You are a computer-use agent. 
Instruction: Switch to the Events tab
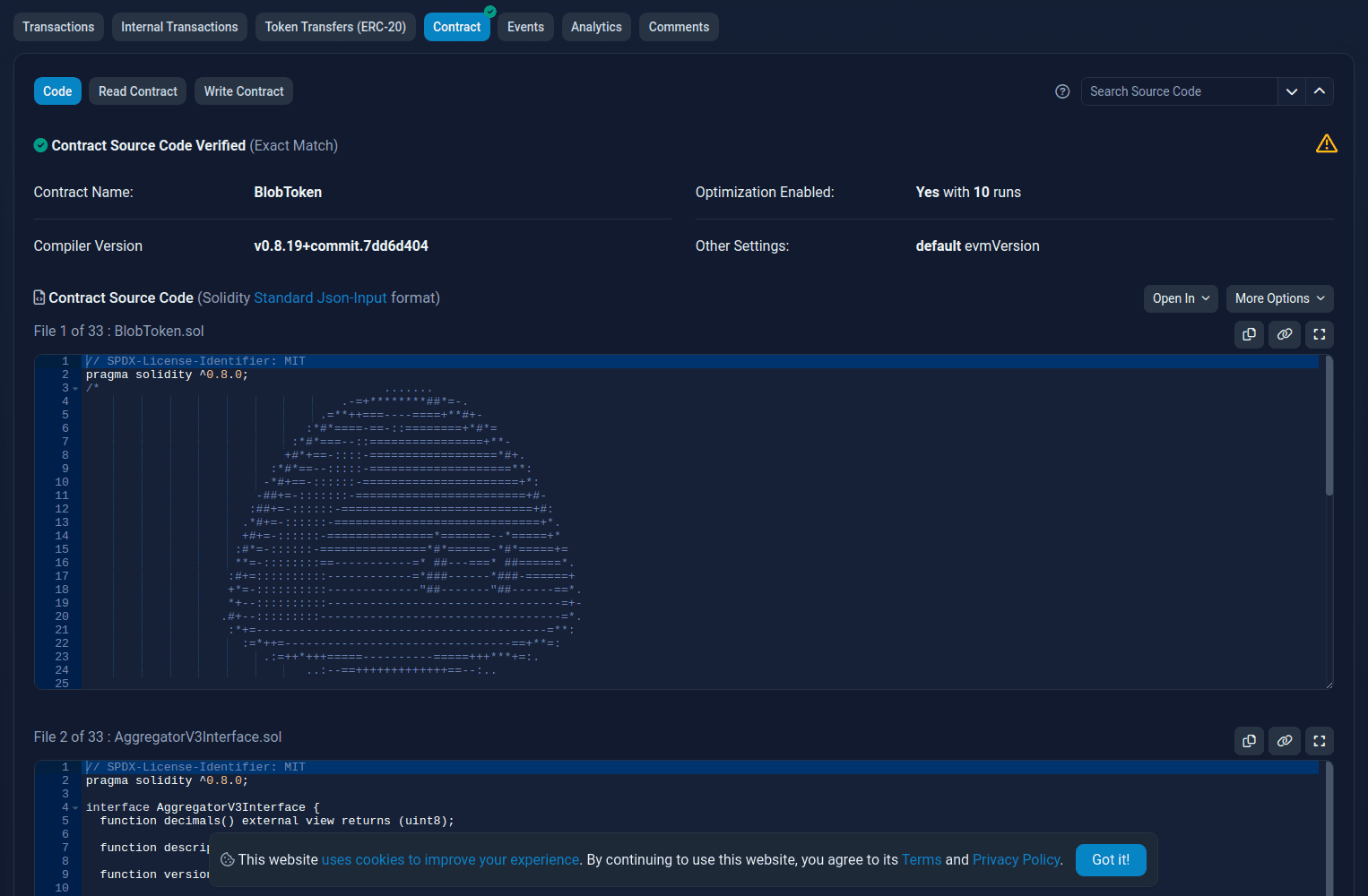pos(525,27)
